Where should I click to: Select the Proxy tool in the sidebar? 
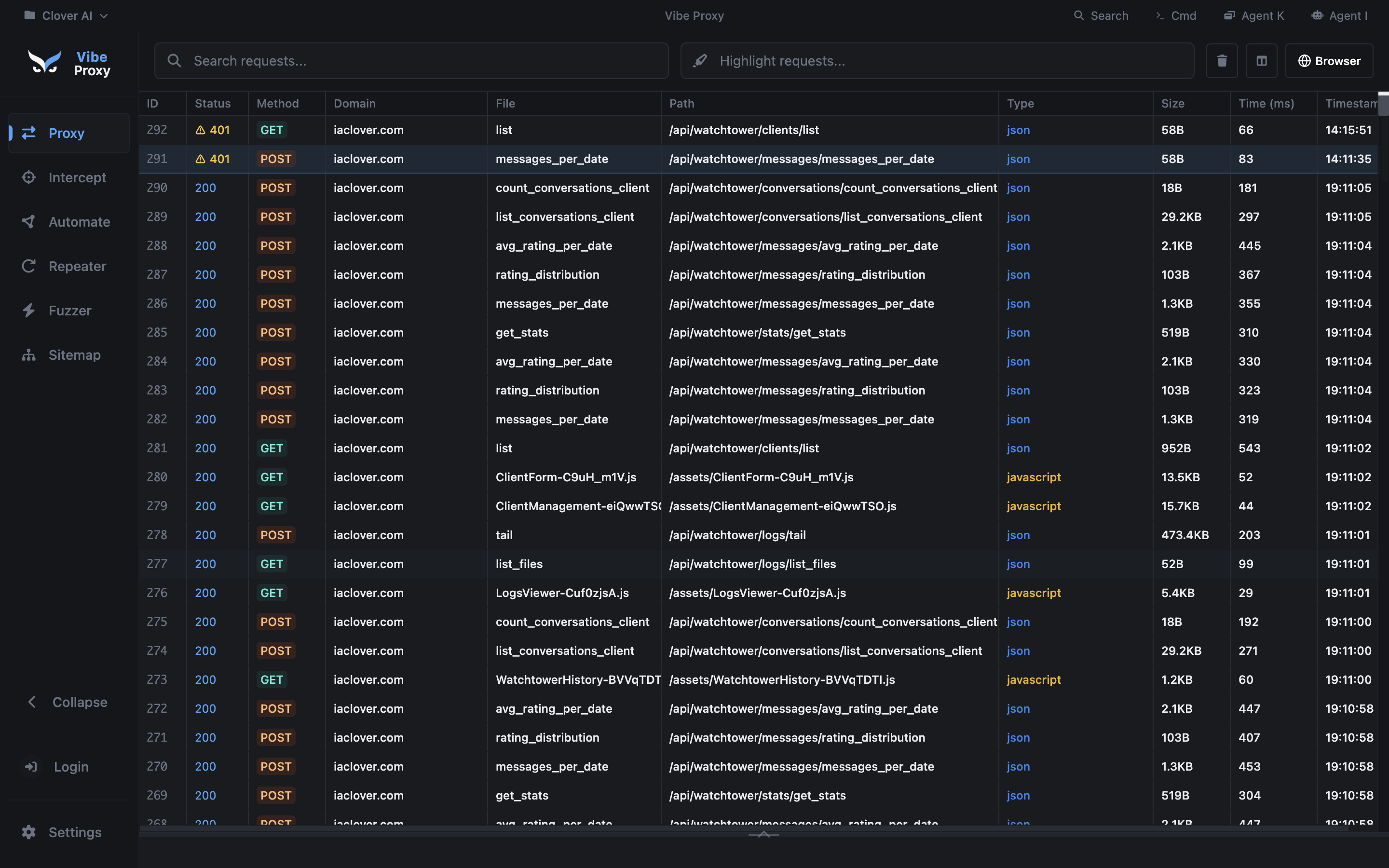67,133
